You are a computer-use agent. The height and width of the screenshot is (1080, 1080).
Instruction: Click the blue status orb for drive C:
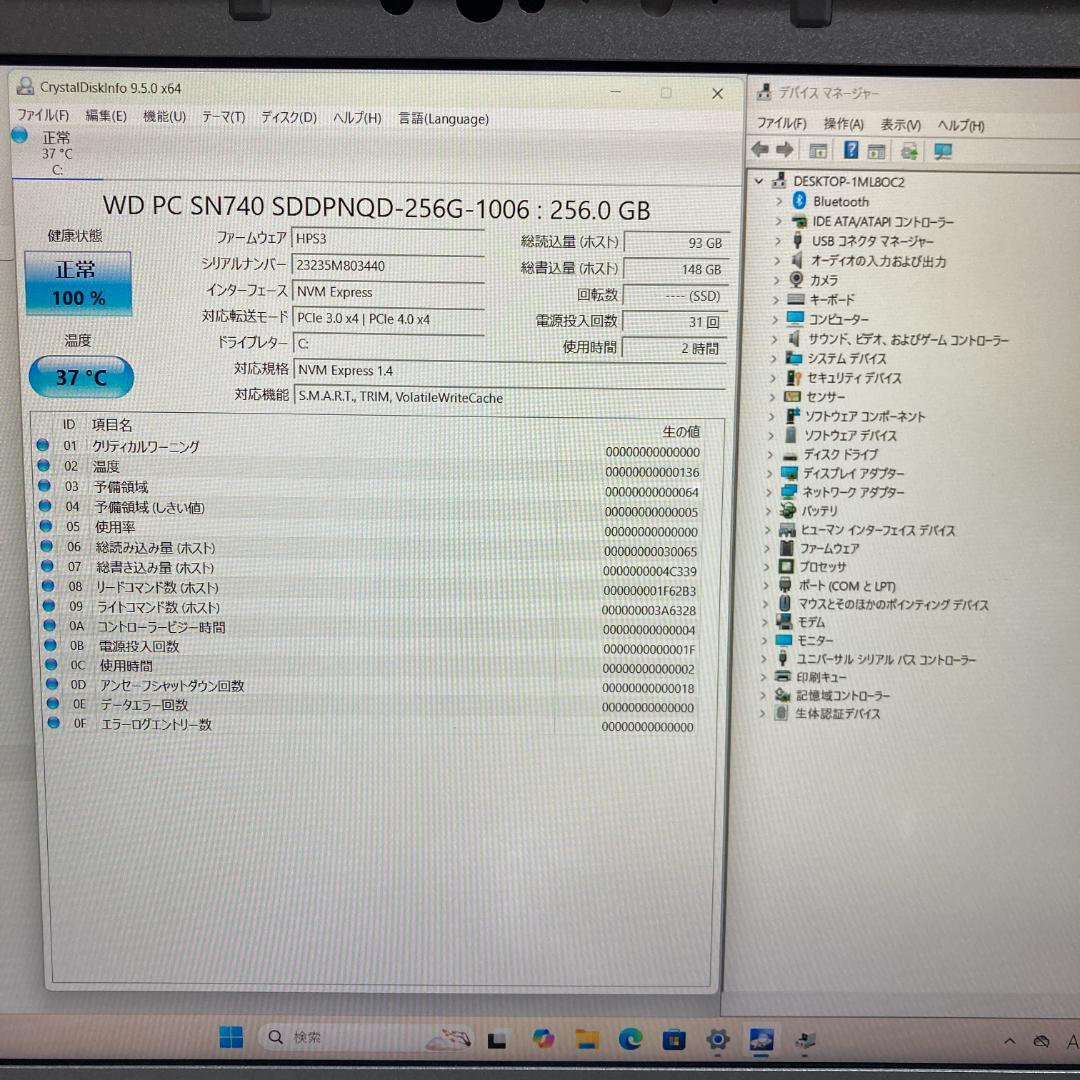tap(20, 136)
